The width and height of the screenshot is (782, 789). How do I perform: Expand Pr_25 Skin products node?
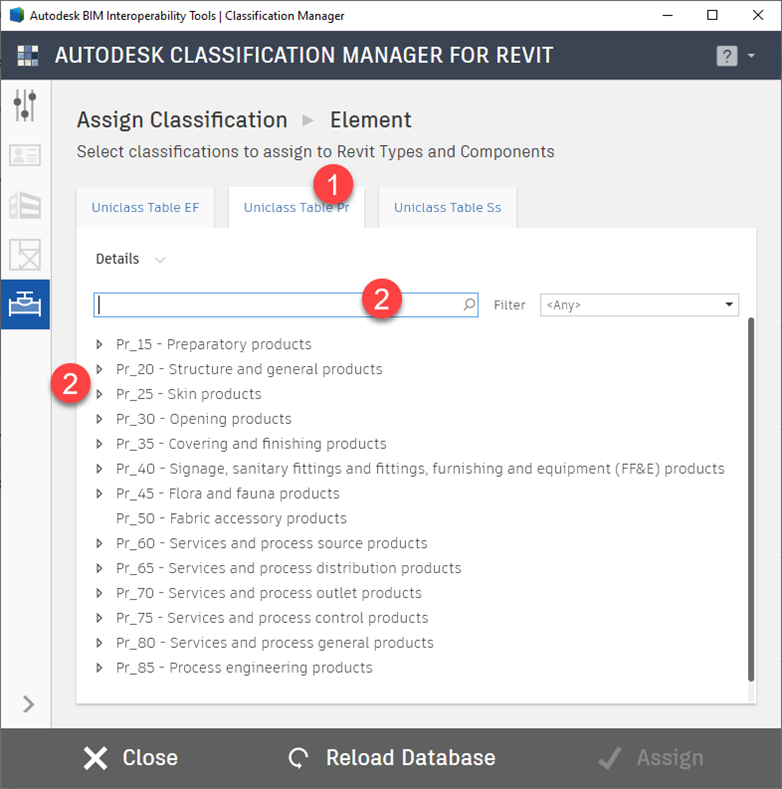pyautogui.click(x=99, y=394)
